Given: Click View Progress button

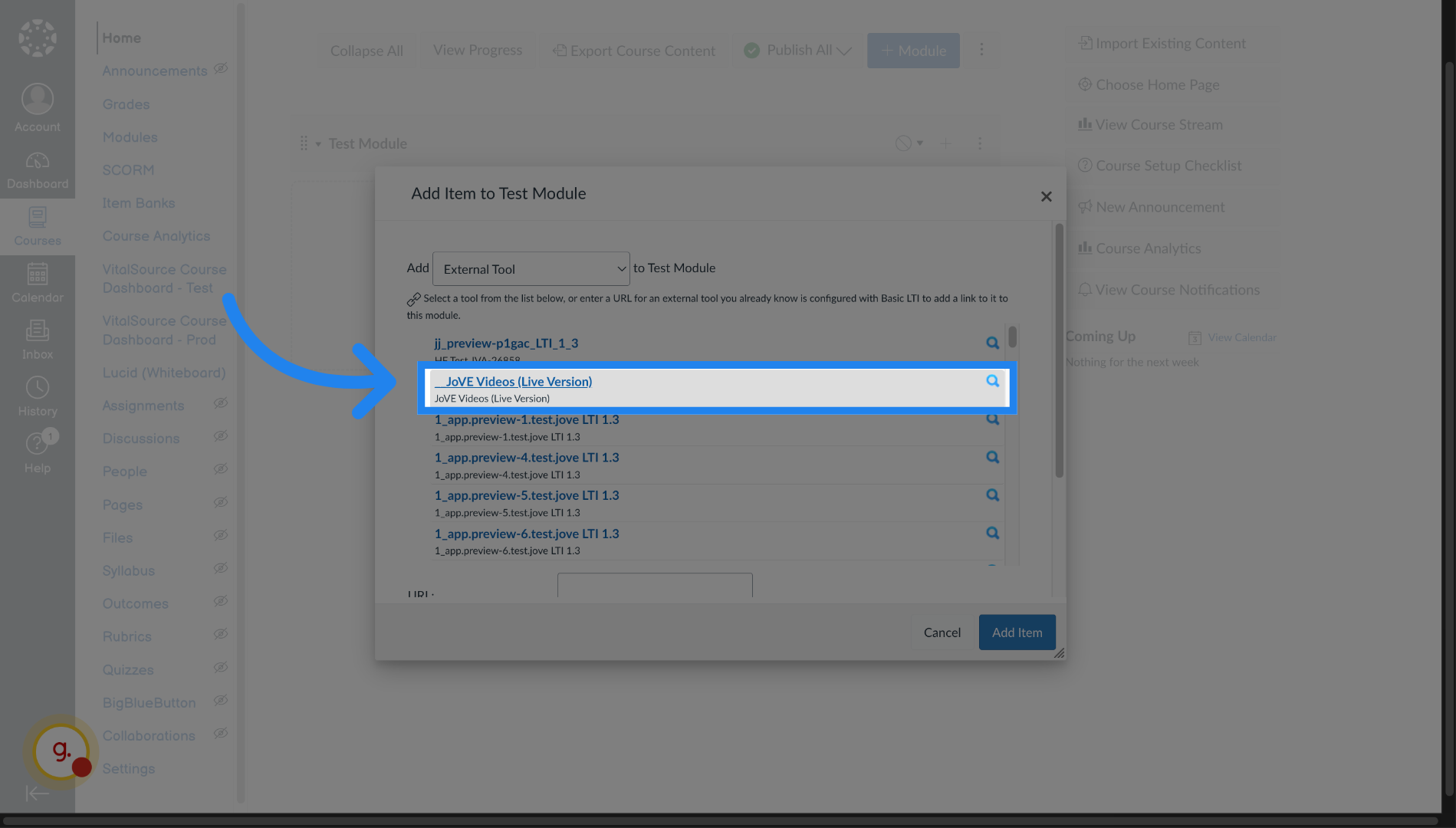Looking at the screenshot, I should tap(477, 50).
